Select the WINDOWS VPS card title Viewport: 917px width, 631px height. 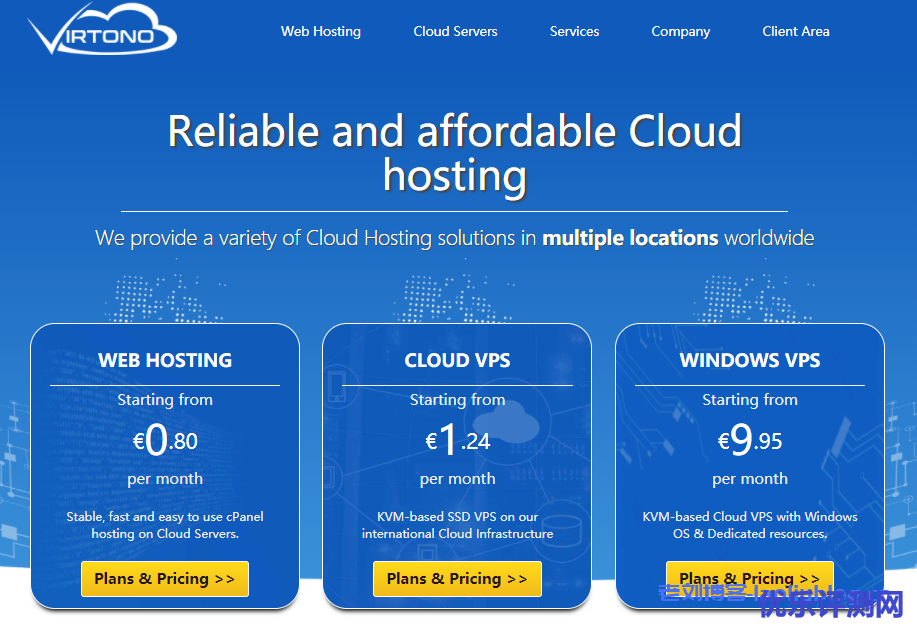[x=750, y=361]
